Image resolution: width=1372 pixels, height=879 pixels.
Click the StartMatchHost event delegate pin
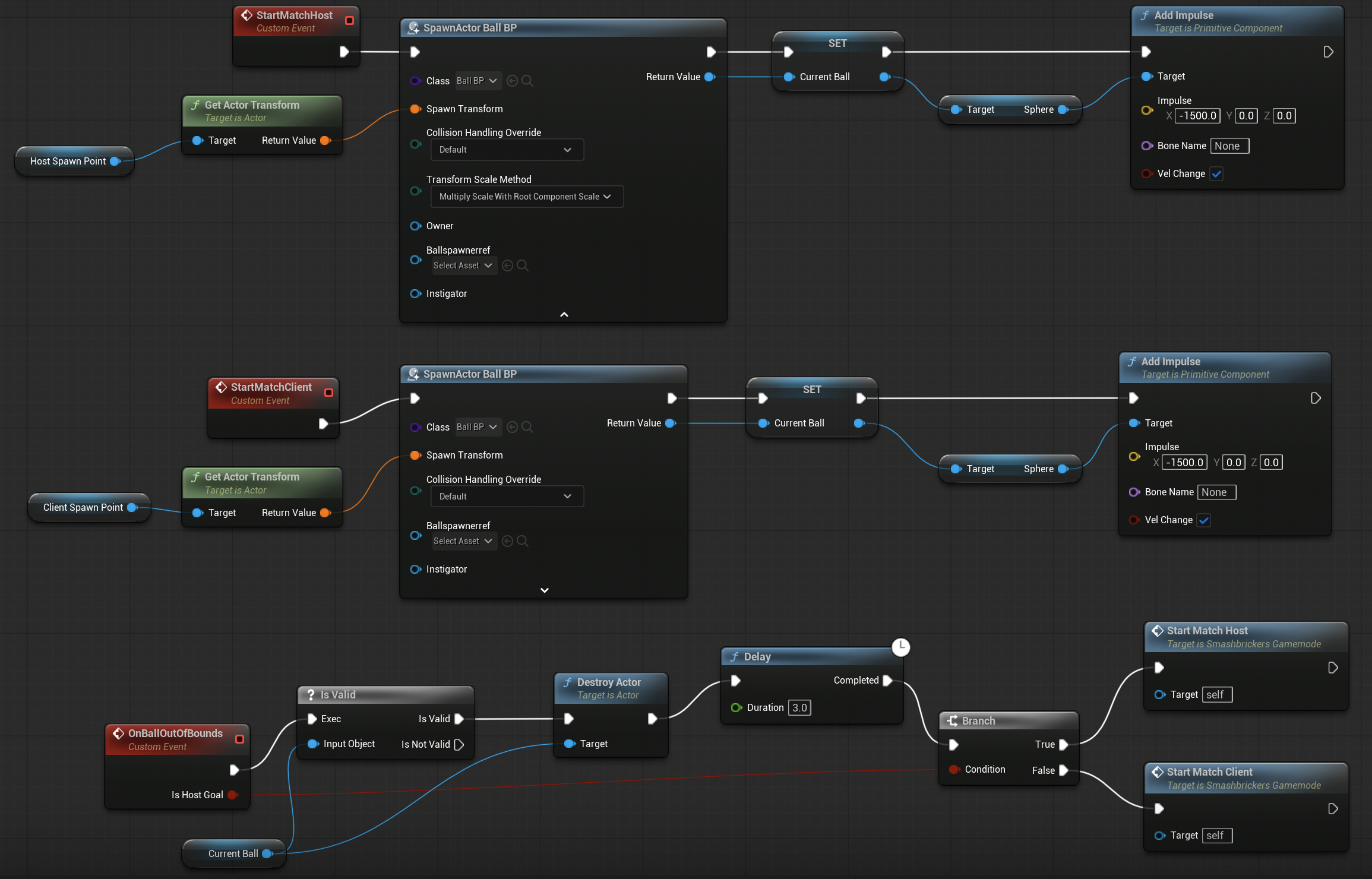pos(349,21)
